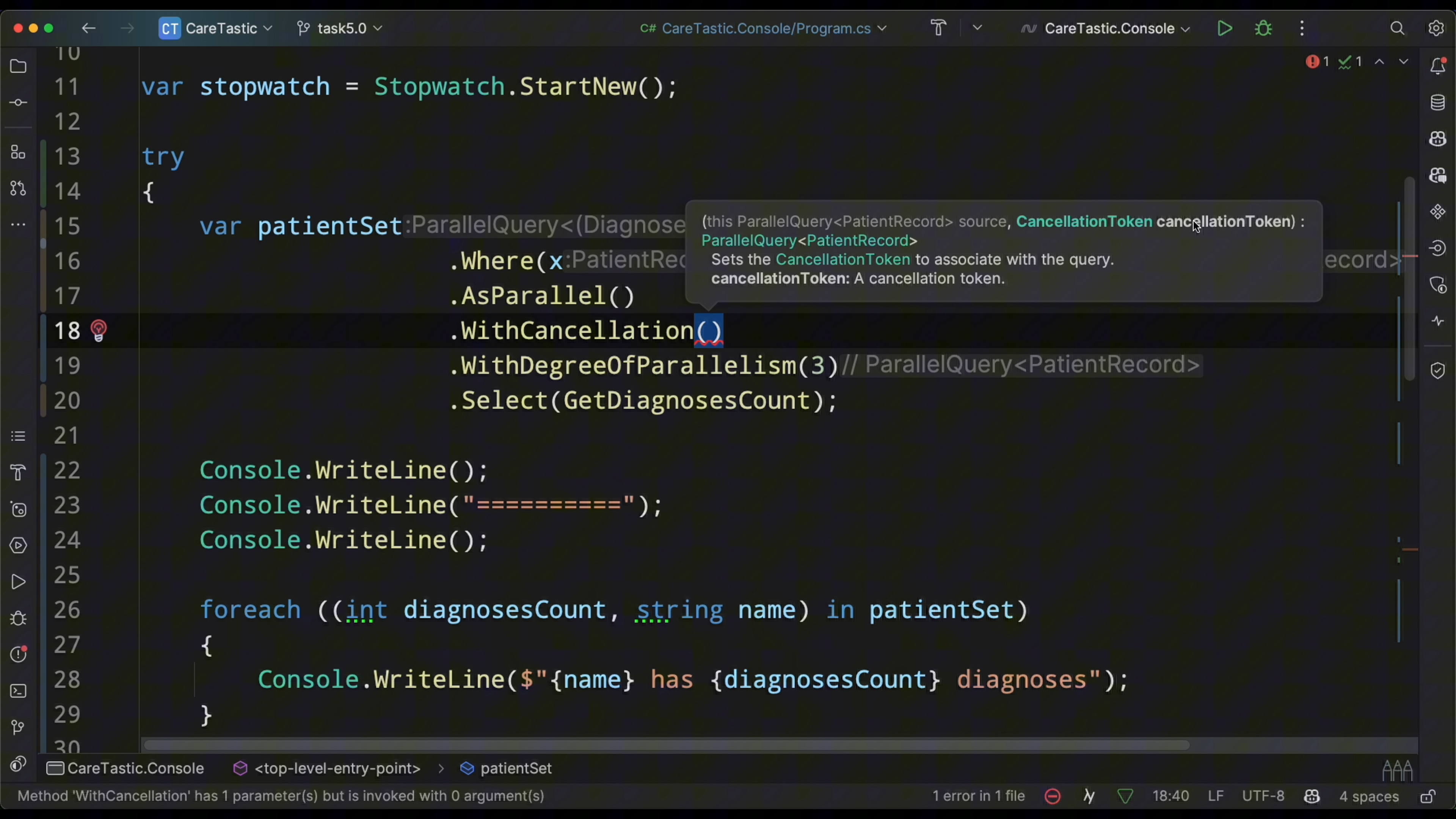Image resolution: width=1456 pixels, height=819 pixels.
Task: Start debugging with the bug icon
Action: 1263,28
